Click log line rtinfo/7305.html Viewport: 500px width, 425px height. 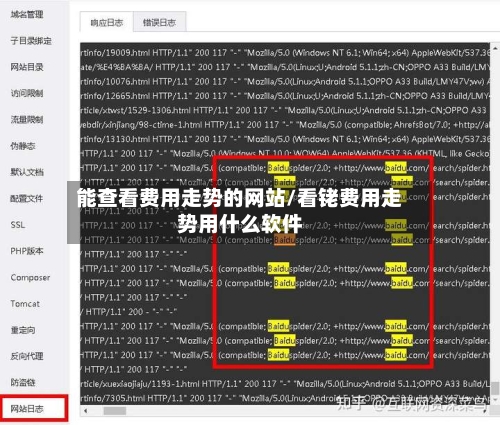point(285,398)
